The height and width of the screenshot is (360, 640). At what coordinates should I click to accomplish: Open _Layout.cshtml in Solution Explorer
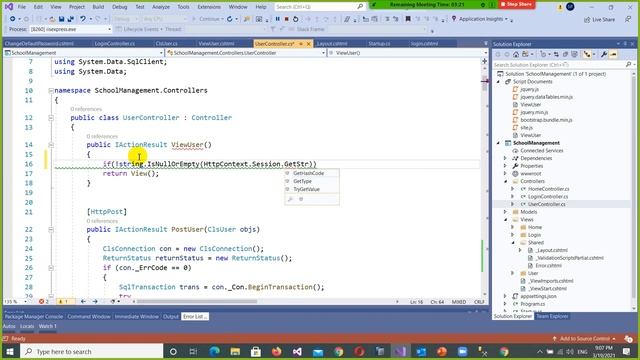(551, 250)
